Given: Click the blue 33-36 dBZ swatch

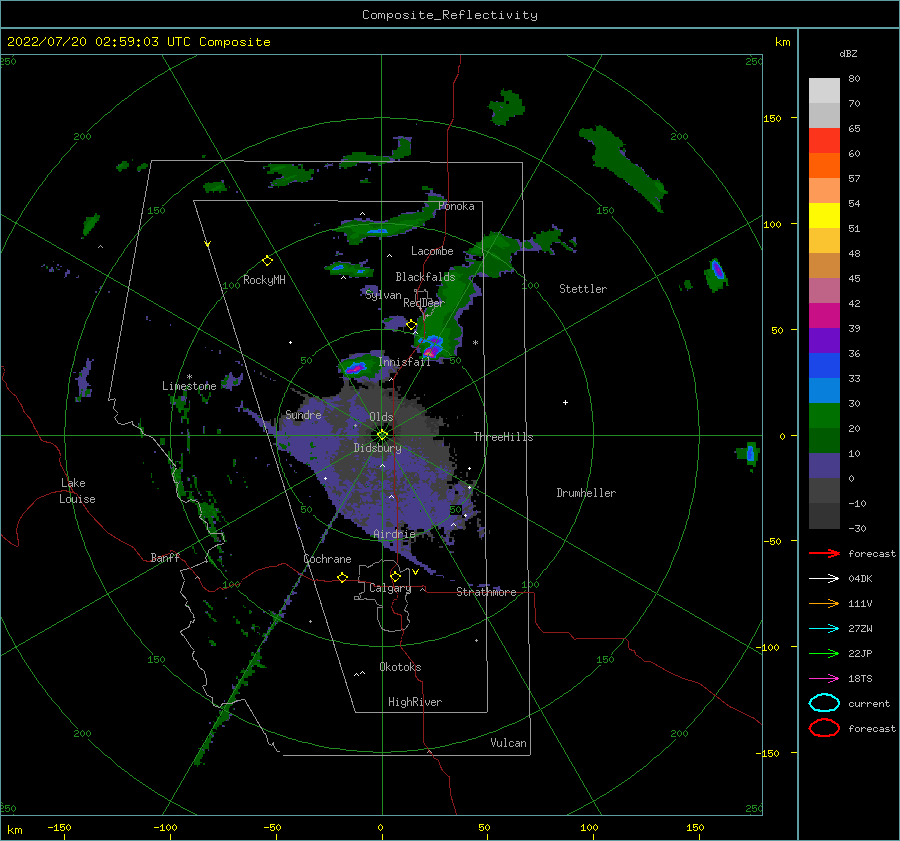Looking at the screenshot, I should [x=824, y=366].
